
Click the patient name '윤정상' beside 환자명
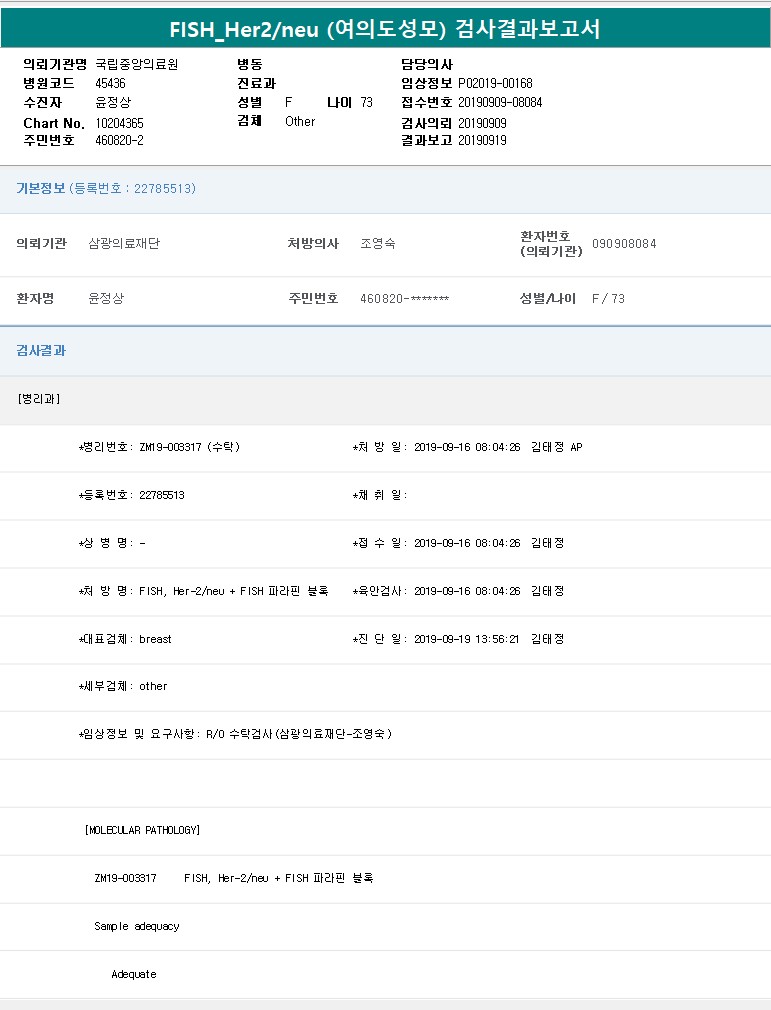click(106, 298)
